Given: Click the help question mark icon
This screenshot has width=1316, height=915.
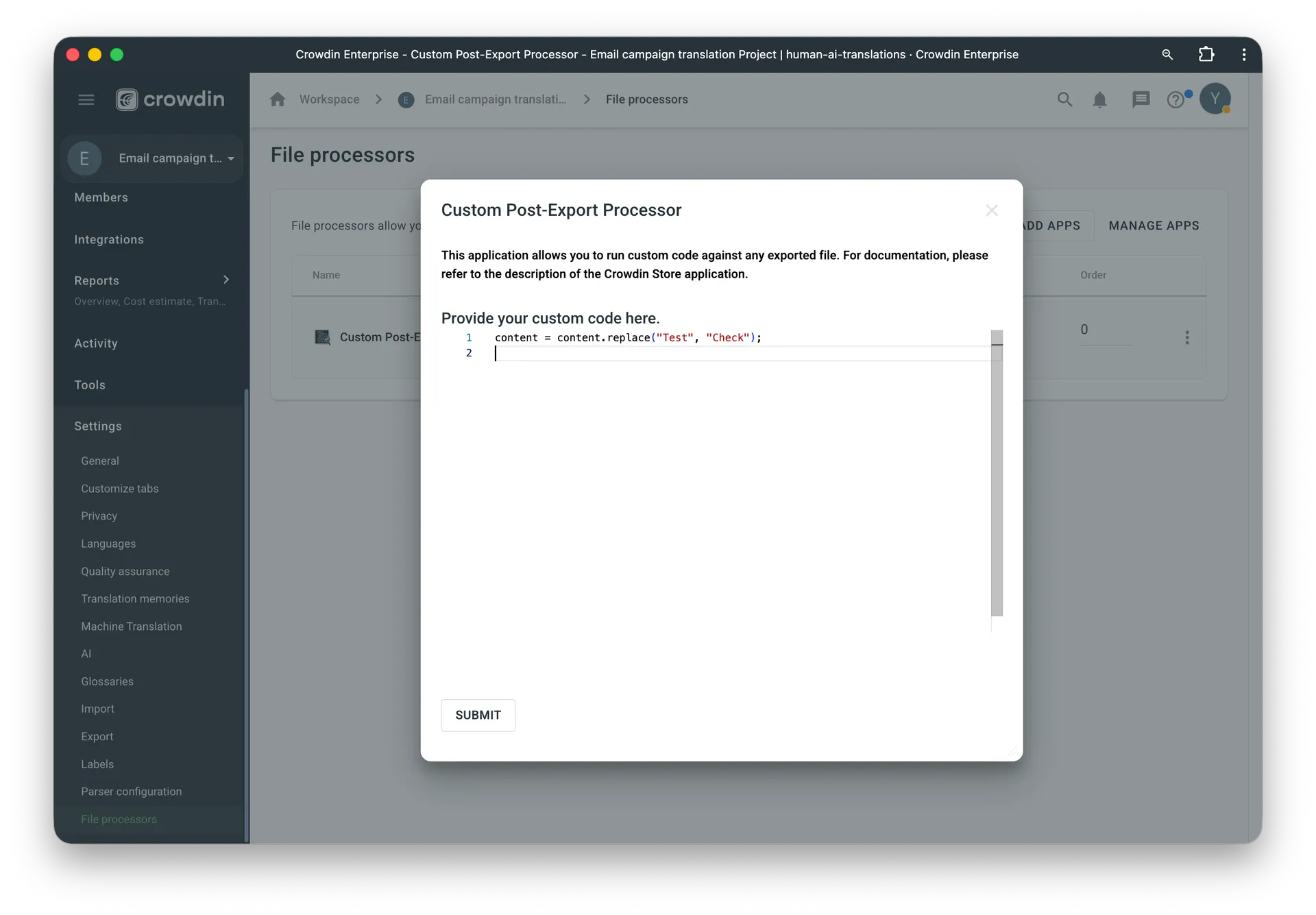Looking at the screenshot, I should [1175, 100].
